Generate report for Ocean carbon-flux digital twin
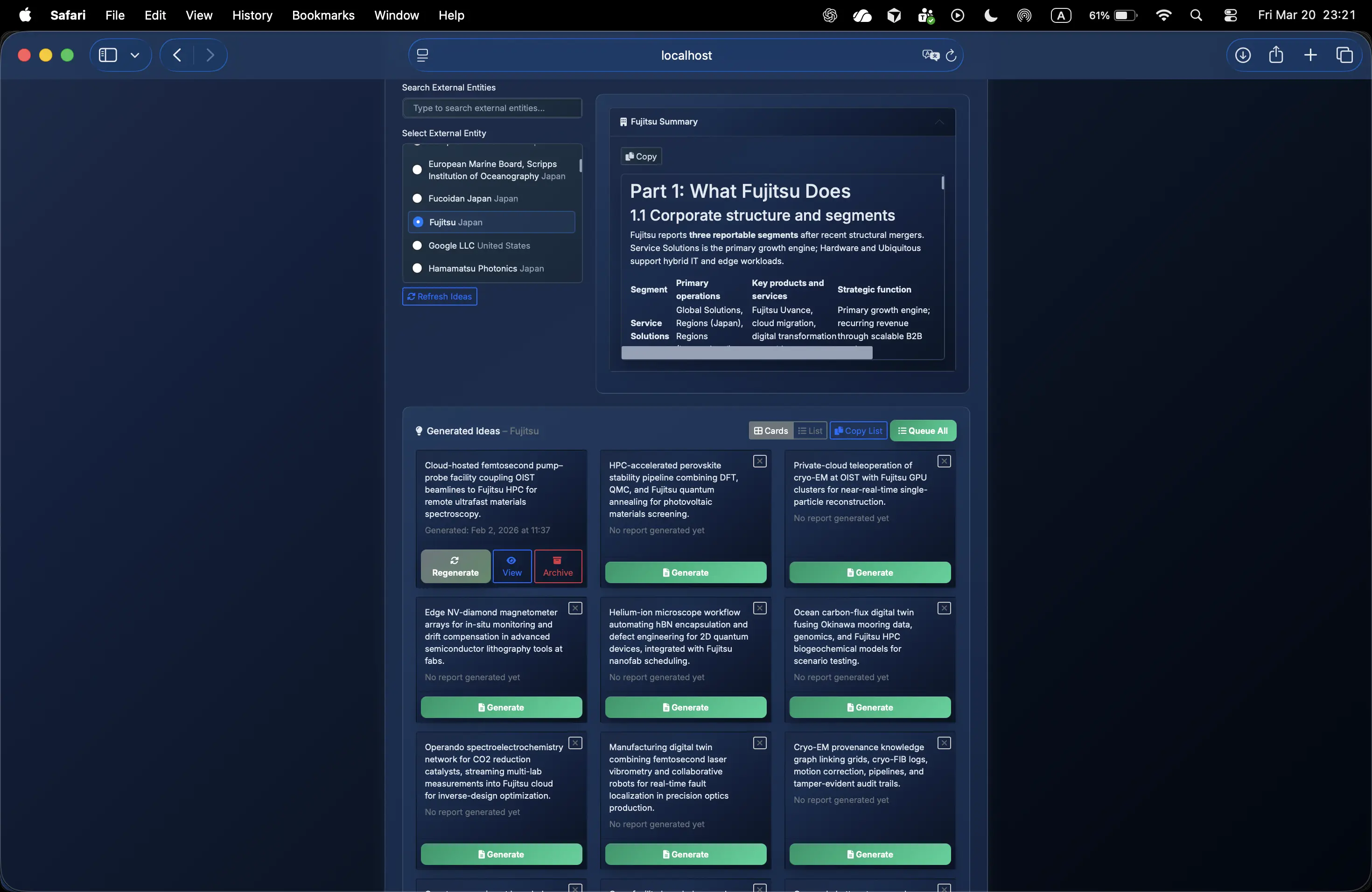 point(870,707)
